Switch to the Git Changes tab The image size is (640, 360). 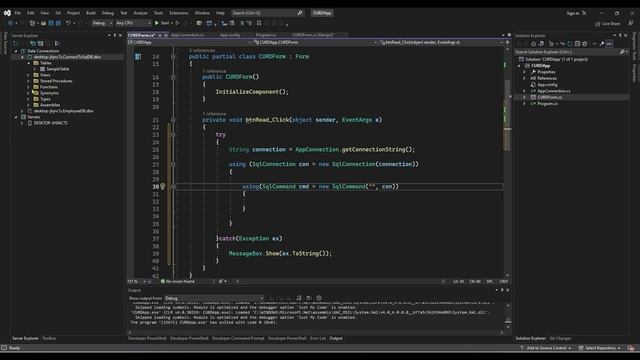tap(560, 338)
